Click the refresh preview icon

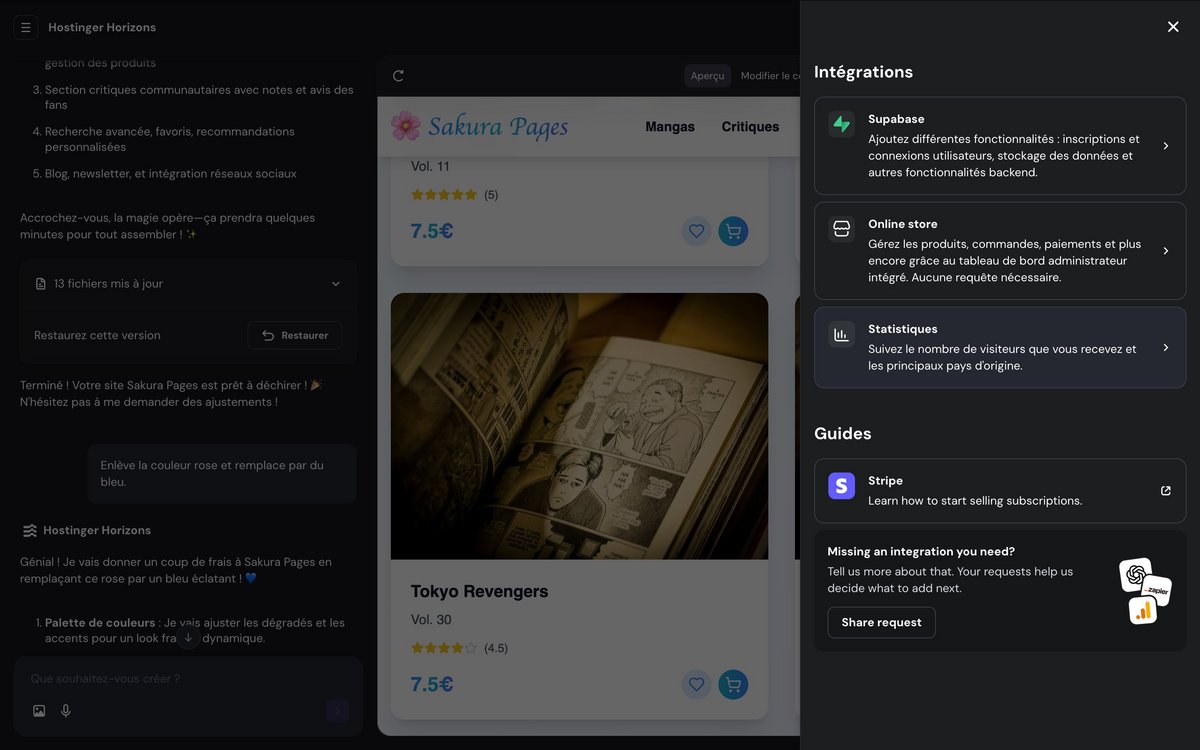click(x=398, y=76)
